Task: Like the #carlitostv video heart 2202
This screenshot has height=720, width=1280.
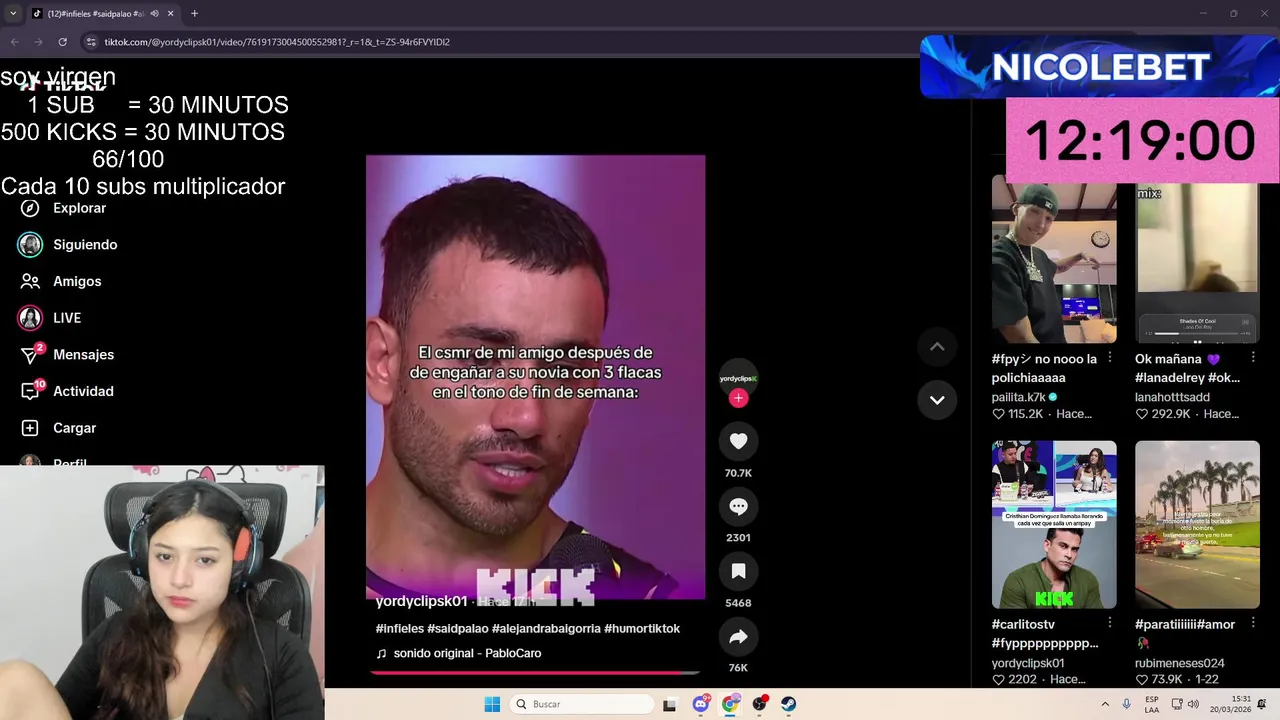Action: pos(998,680)
